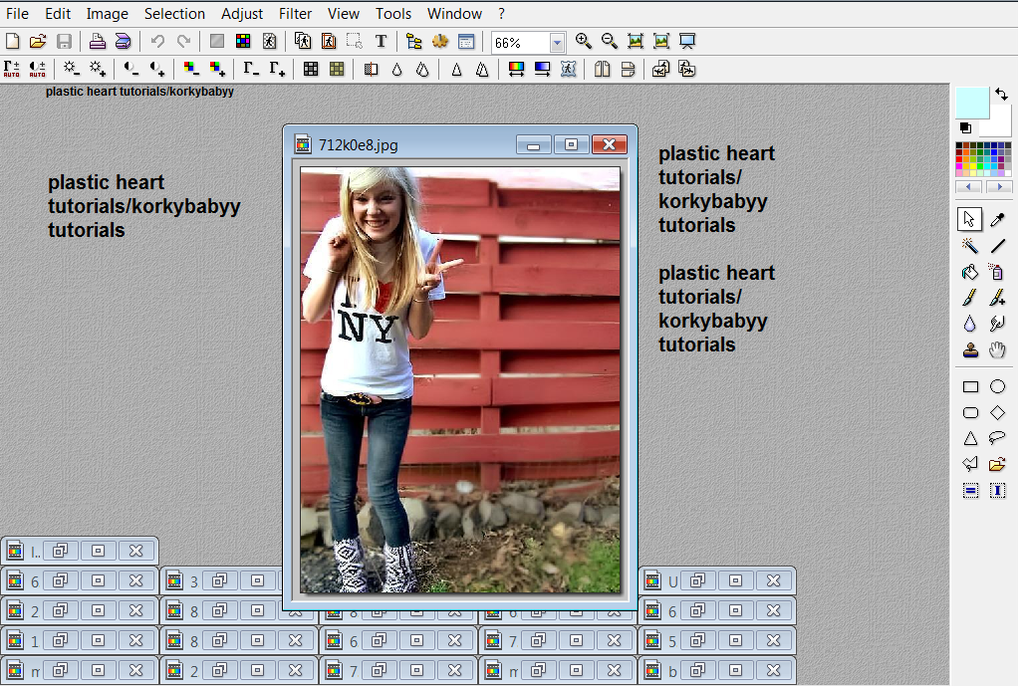Zoom out with the magnifier minus icon
1024x686 pixels.
click(609, 41)
